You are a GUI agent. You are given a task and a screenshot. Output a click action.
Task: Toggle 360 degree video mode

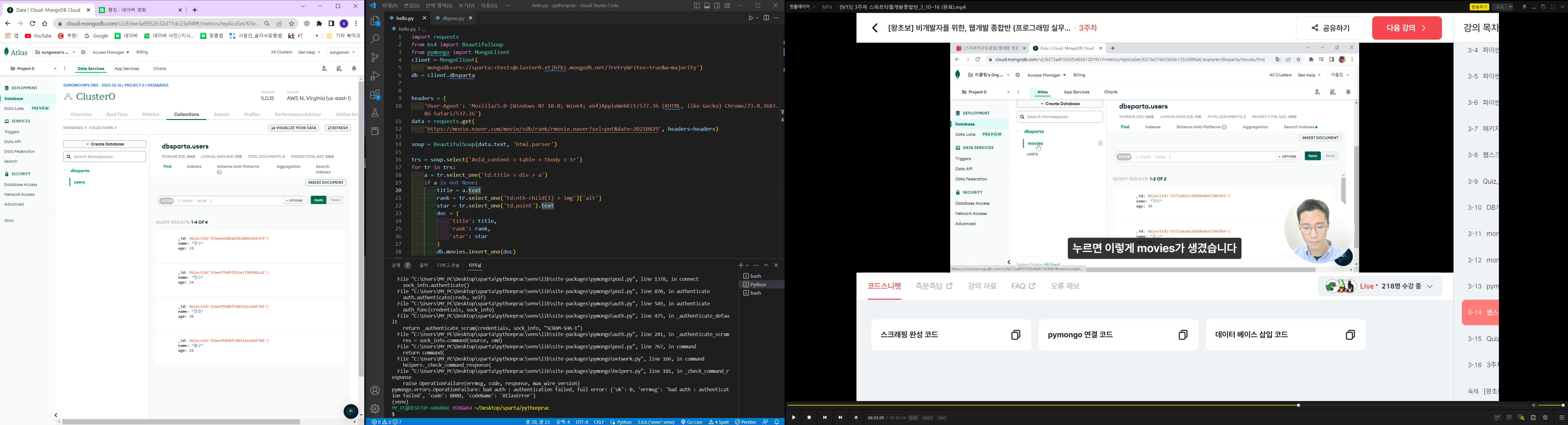coord(1497,418)
